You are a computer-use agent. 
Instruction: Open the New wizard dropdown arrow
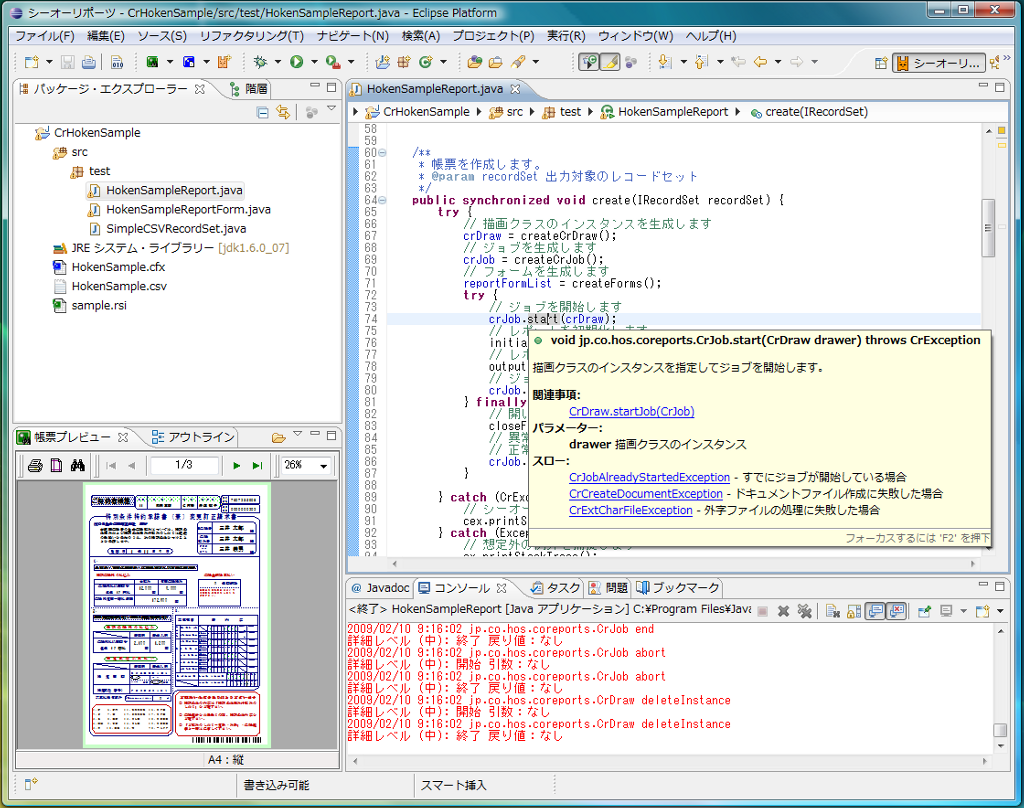click(x=49, y=62)
